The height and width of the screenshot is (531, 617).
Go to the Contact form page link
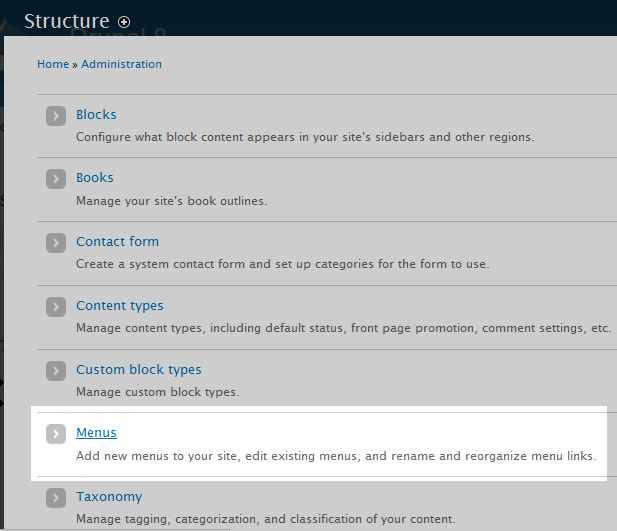(x=117, y=242)
